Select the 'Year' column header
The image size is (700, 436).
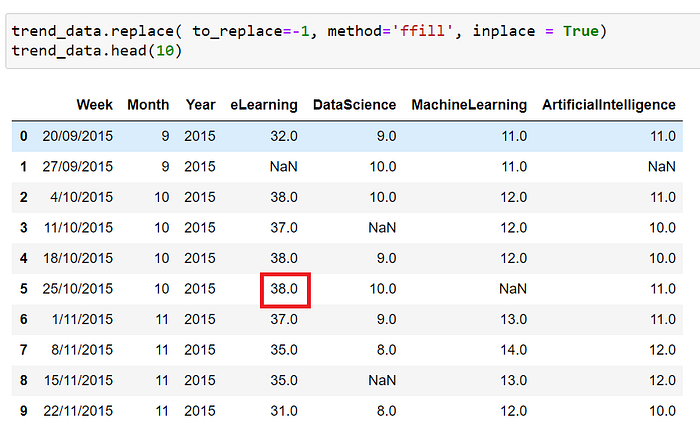[200, 105]
